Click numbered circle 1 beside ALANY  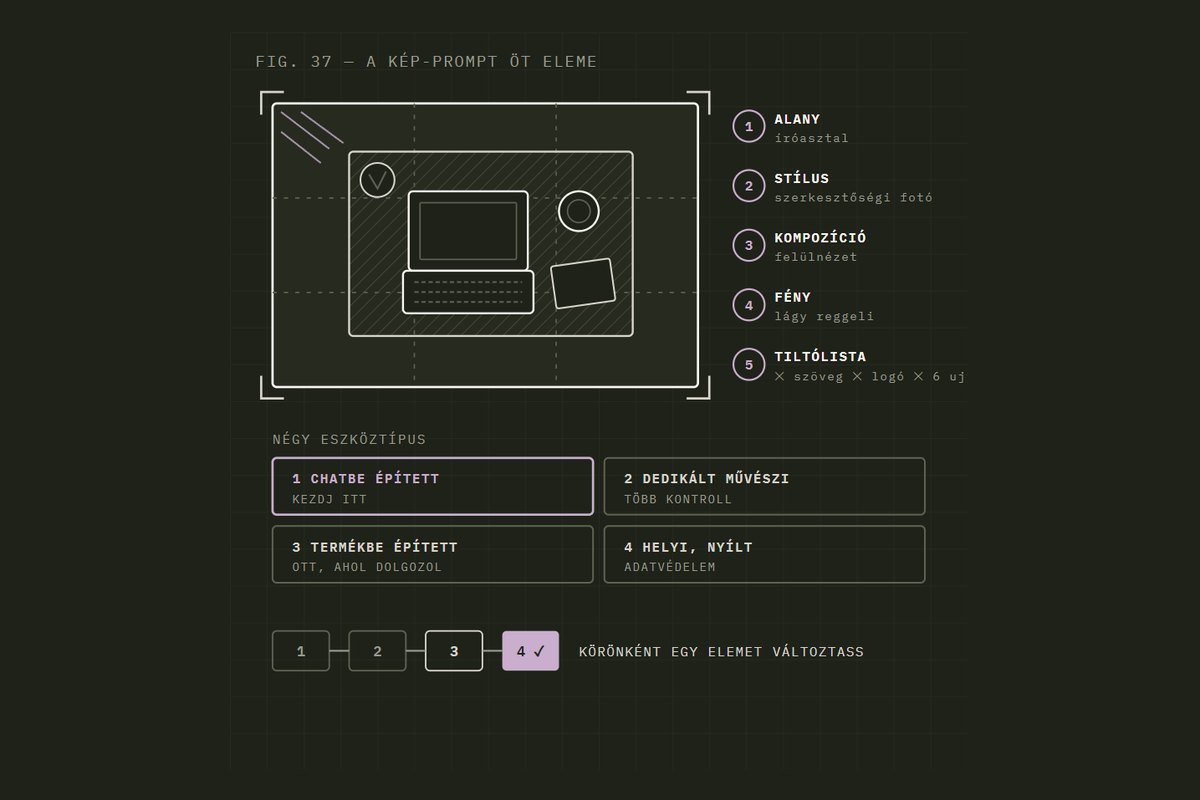pos(749,127)
